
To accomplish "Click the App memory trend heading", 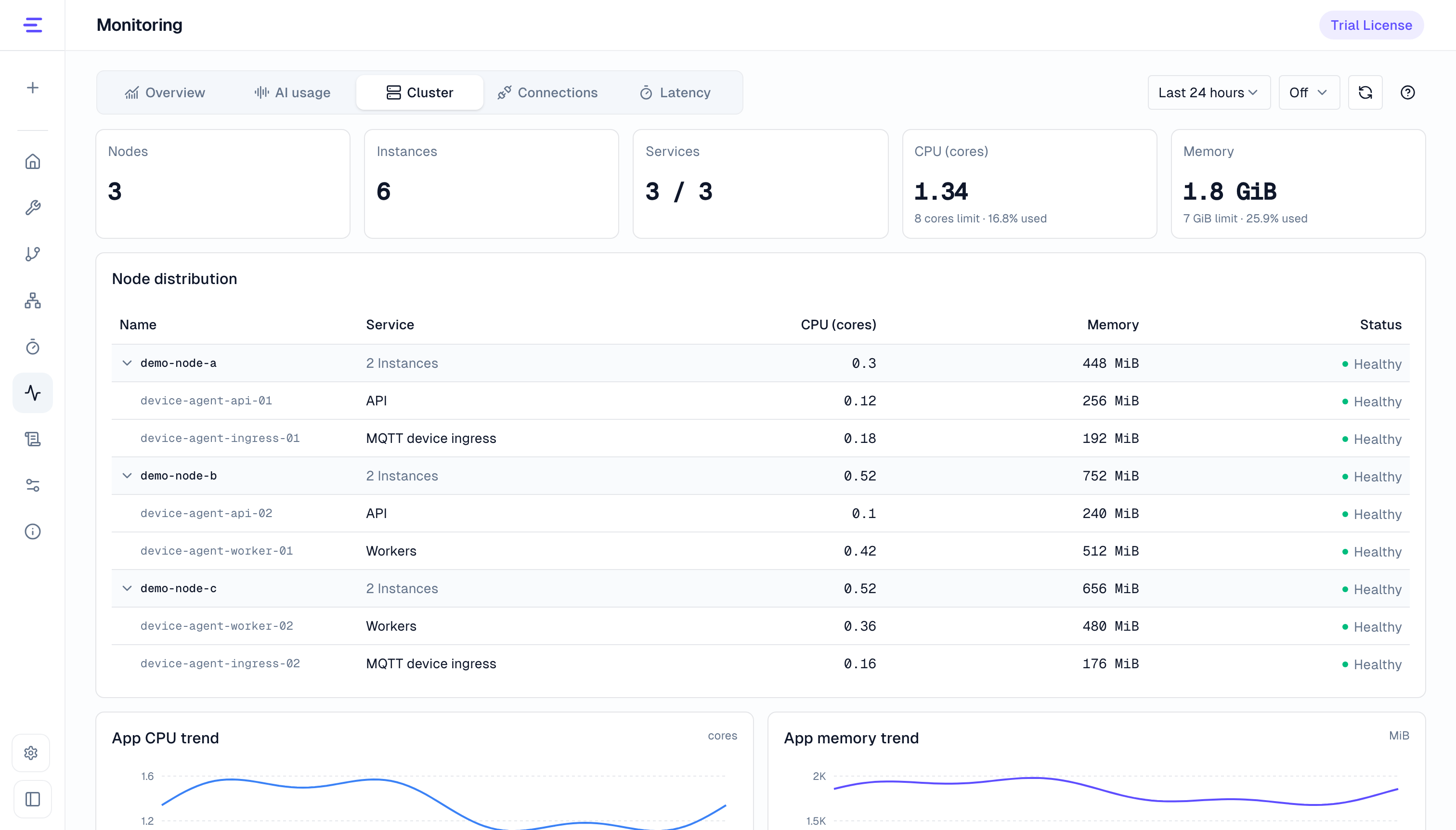I will click(x=851, y=738).
